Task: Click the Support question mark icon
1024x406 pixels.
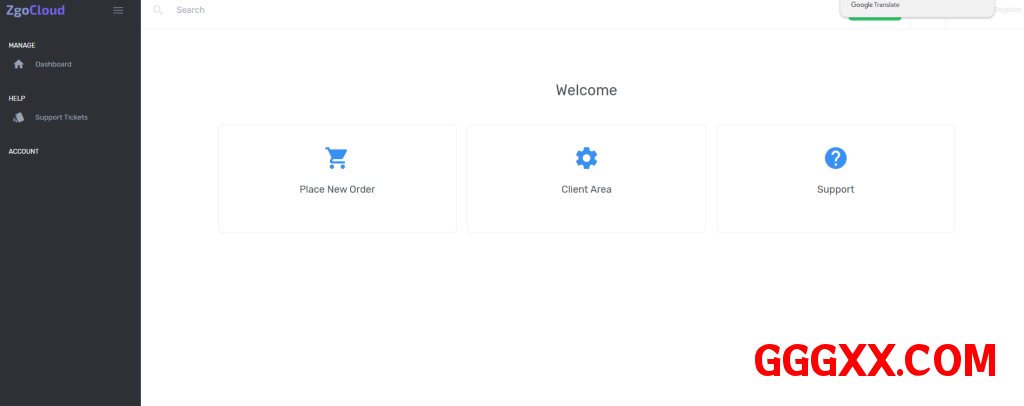Action: (x=835, y=158)
